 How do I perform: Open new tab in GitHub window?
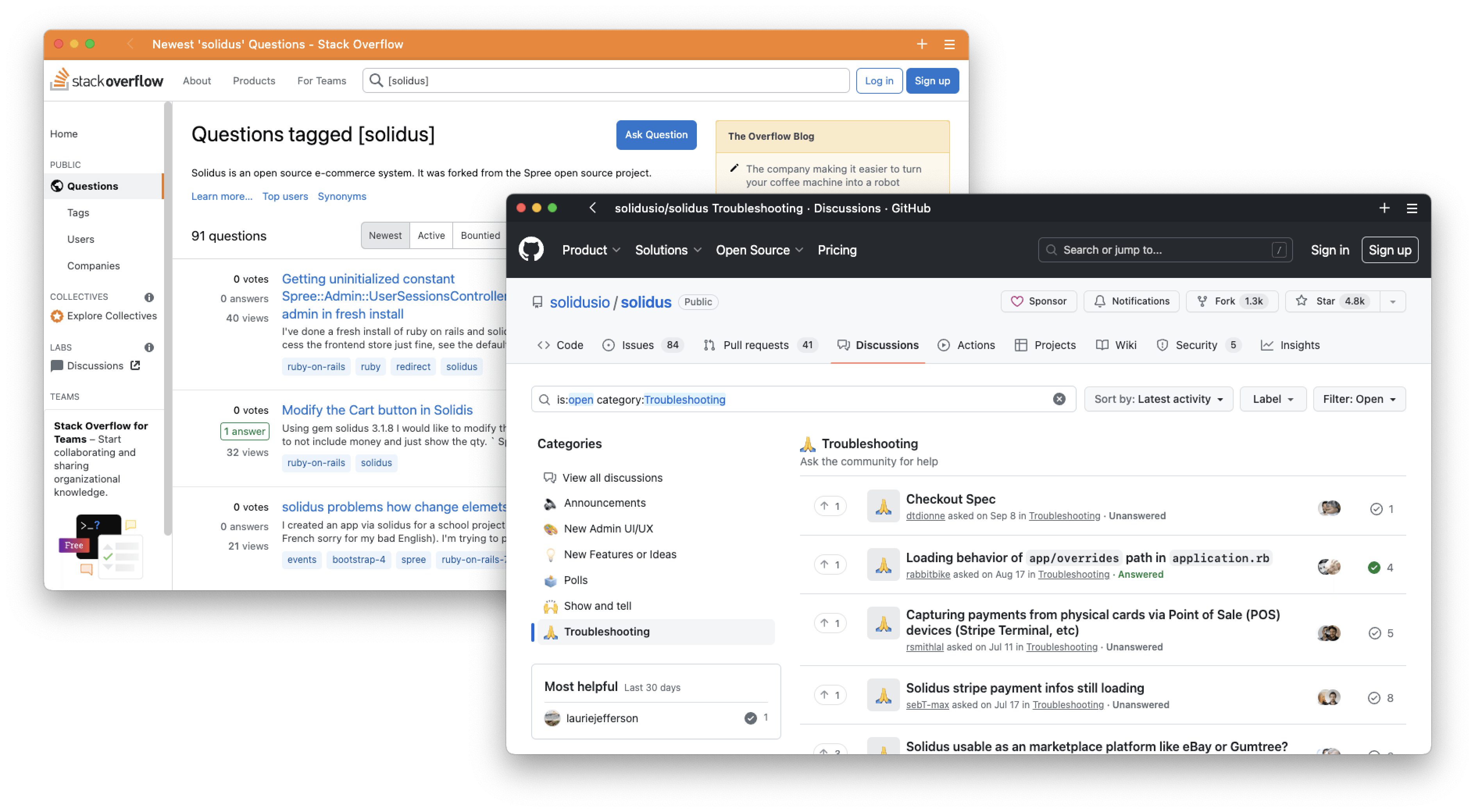1384,208
